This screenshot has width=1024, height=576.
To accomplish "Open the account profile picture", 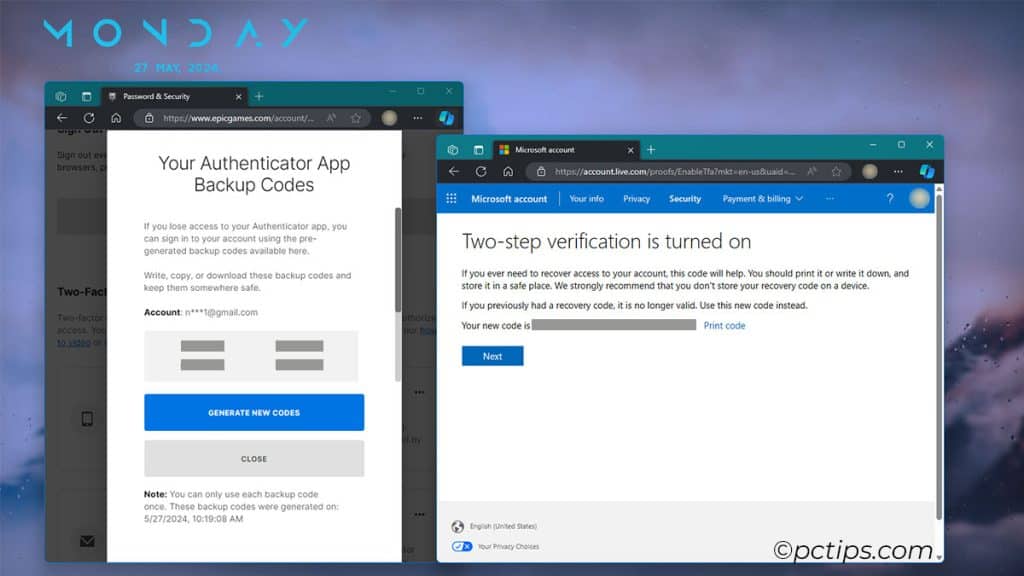I will (x=918, y=198).
